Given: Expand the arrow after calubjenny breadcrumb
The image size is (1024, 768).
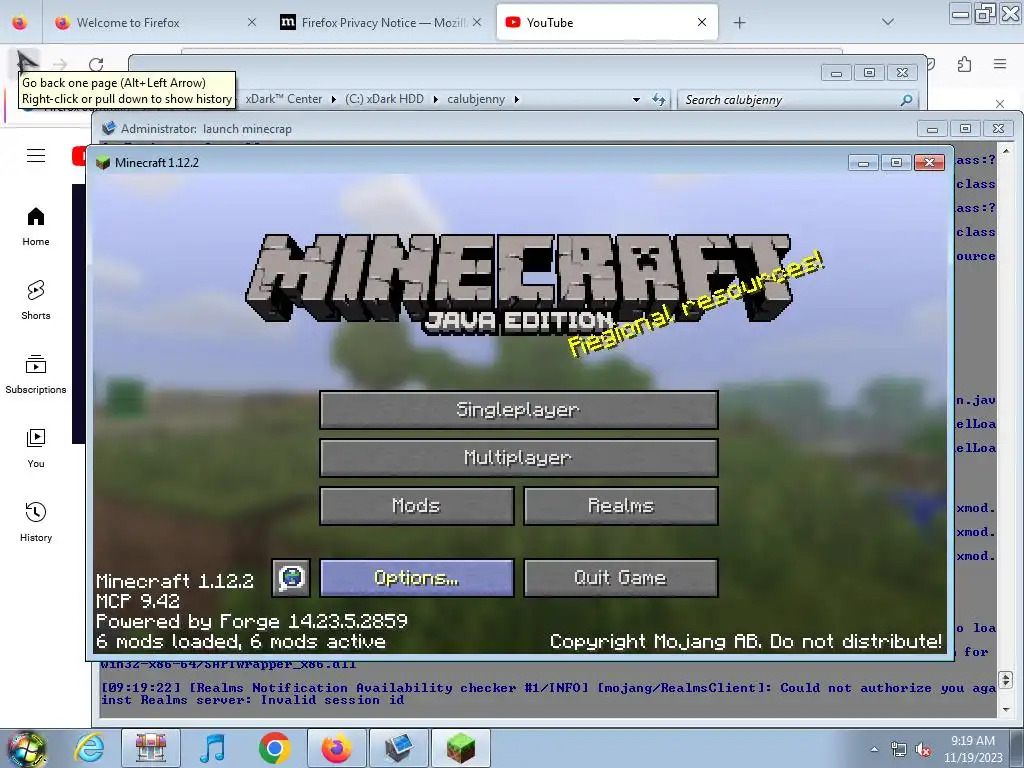Looking at the screenshot, I should click(517, 100).
